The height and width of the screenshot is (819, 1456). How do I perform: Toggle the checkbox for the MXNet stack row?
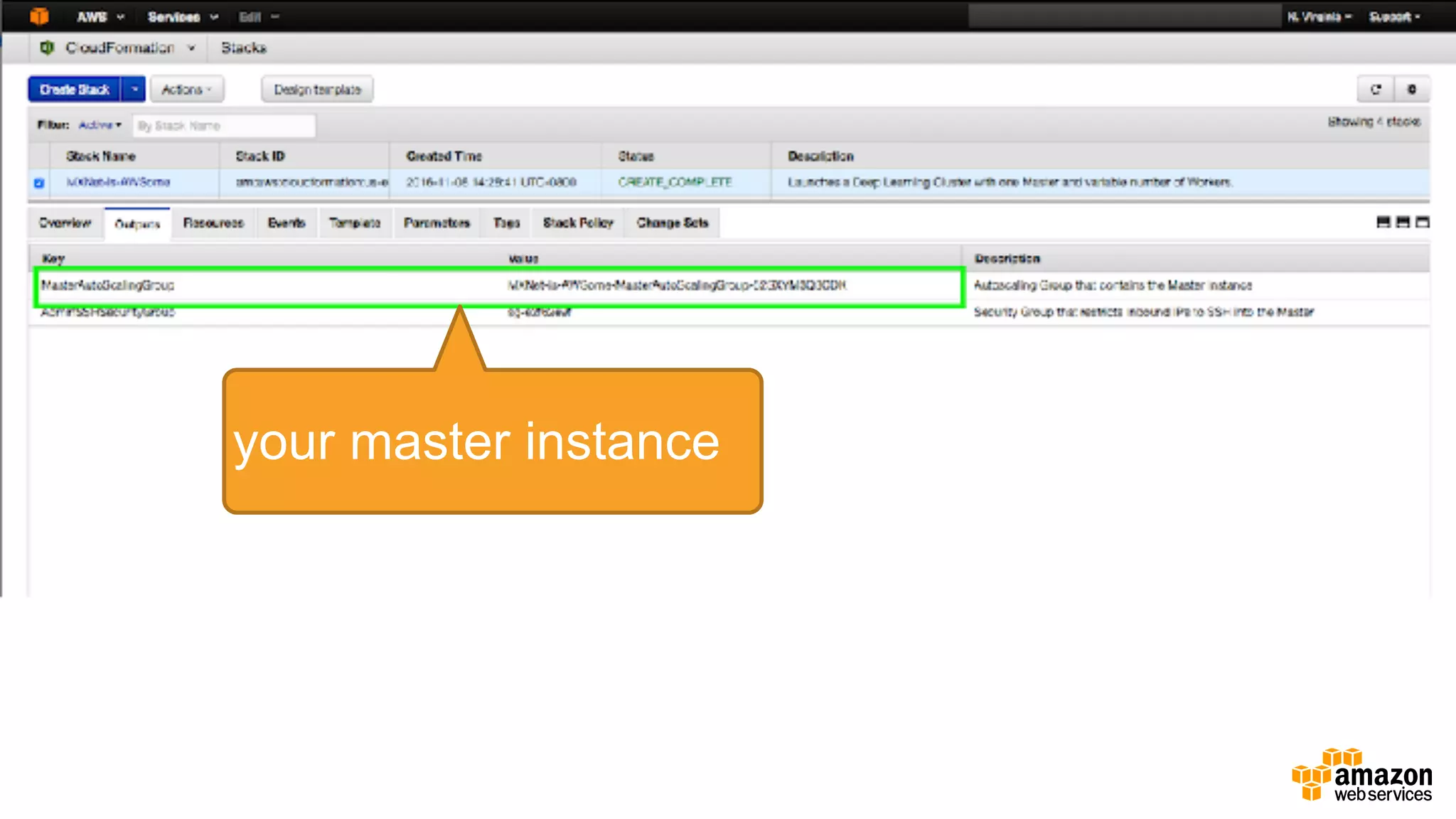[39, 183]
